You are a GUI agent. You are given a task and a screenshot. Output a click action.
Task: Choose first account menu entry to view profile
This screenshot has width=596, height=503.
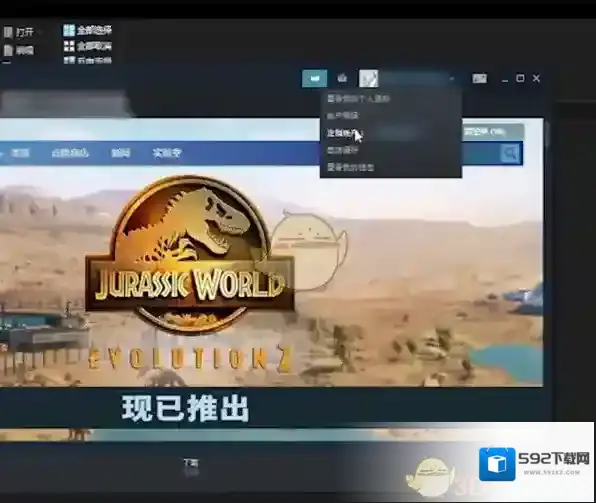click(358, 99)
